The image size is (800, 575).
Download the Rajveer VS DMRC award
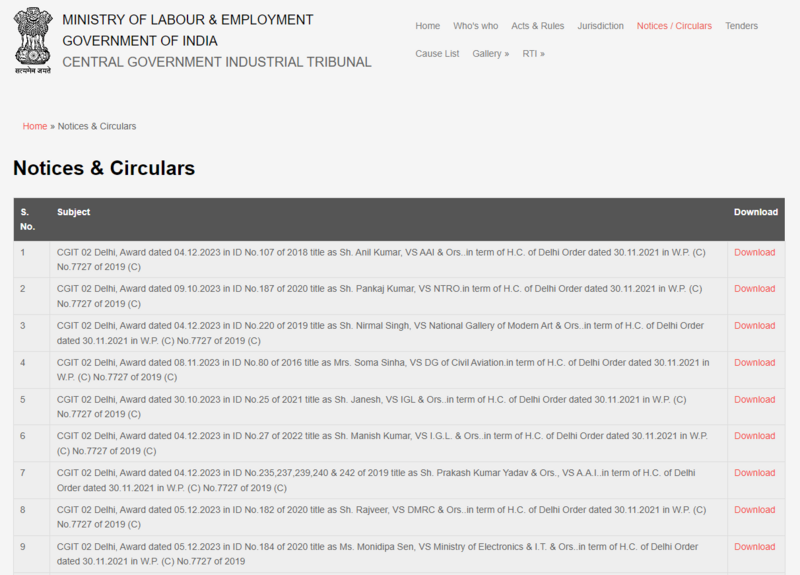(x=754, y=510)
